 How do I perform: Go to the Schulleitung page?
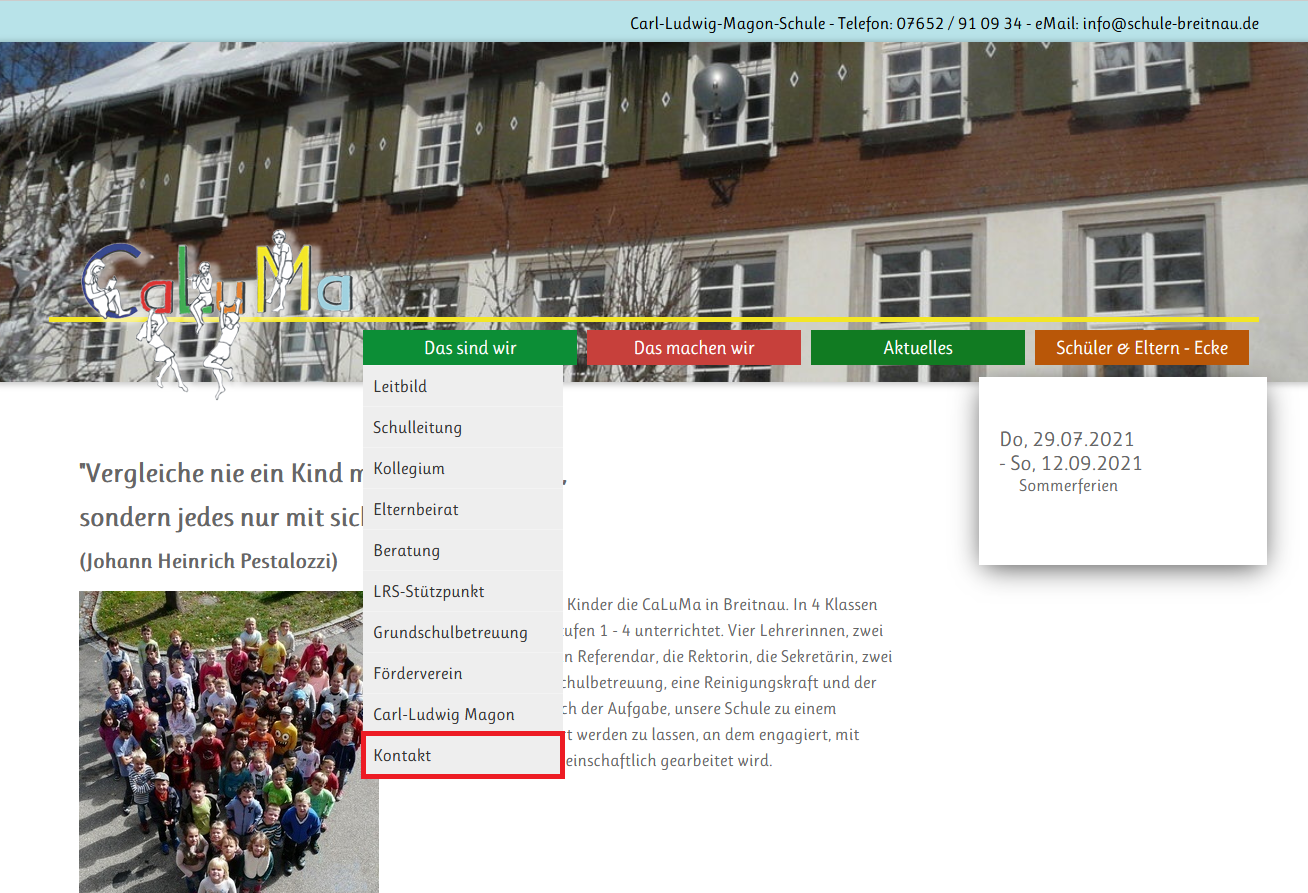417,427
